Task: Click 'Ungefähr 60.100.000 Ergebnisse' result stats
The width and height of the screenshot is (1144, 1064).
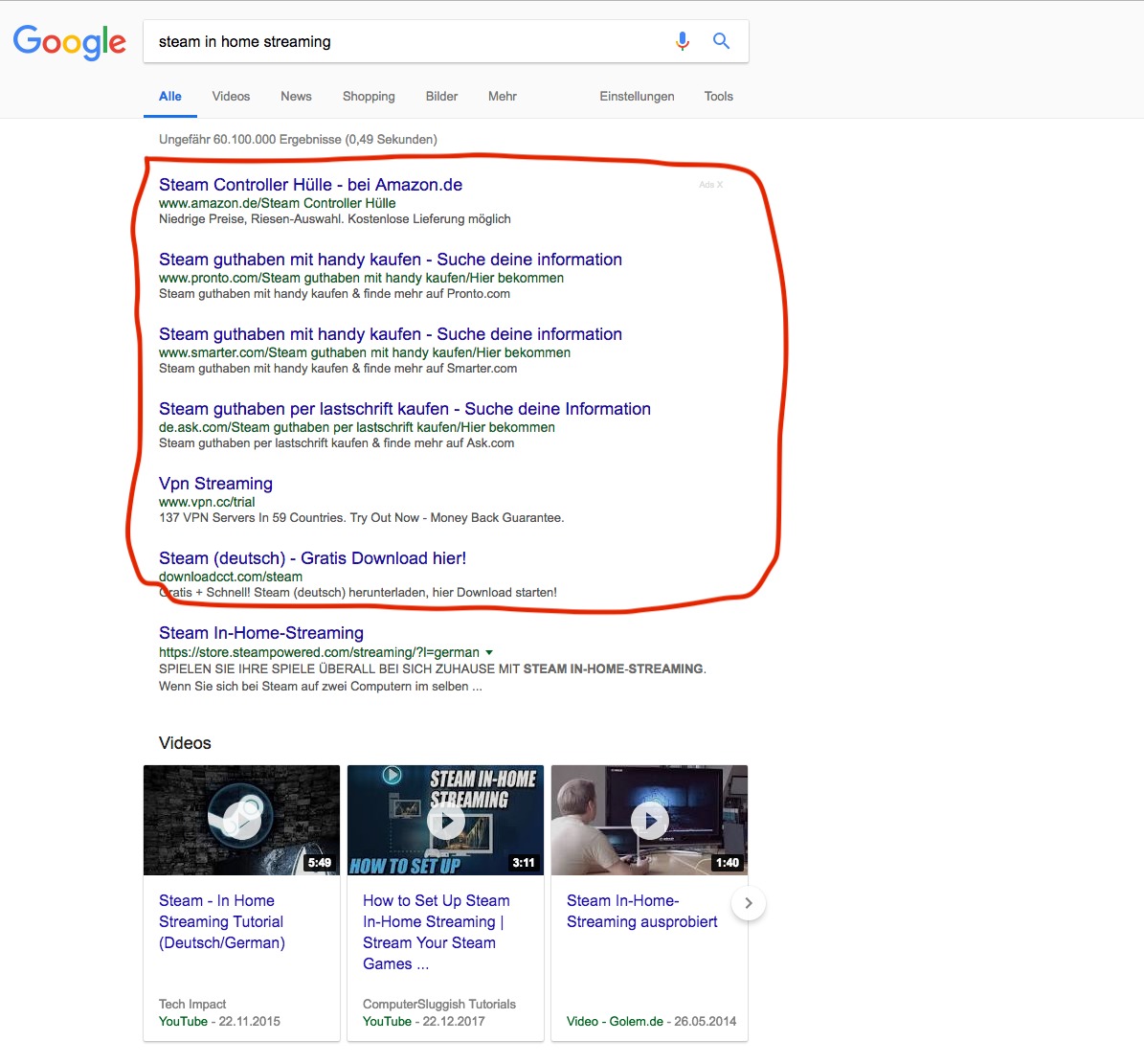Action: [298, 140]
